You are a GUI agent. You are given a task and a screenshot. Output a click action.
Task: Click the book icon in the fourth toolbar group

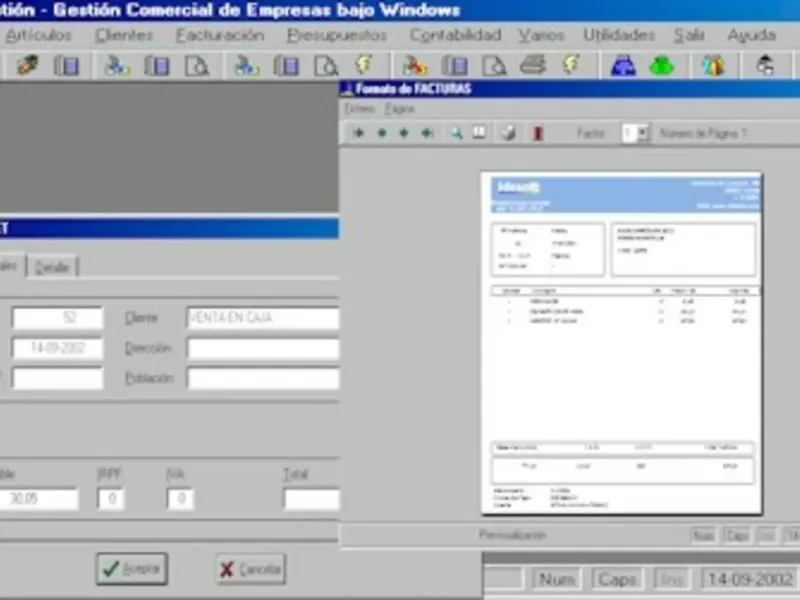point(455,66)
